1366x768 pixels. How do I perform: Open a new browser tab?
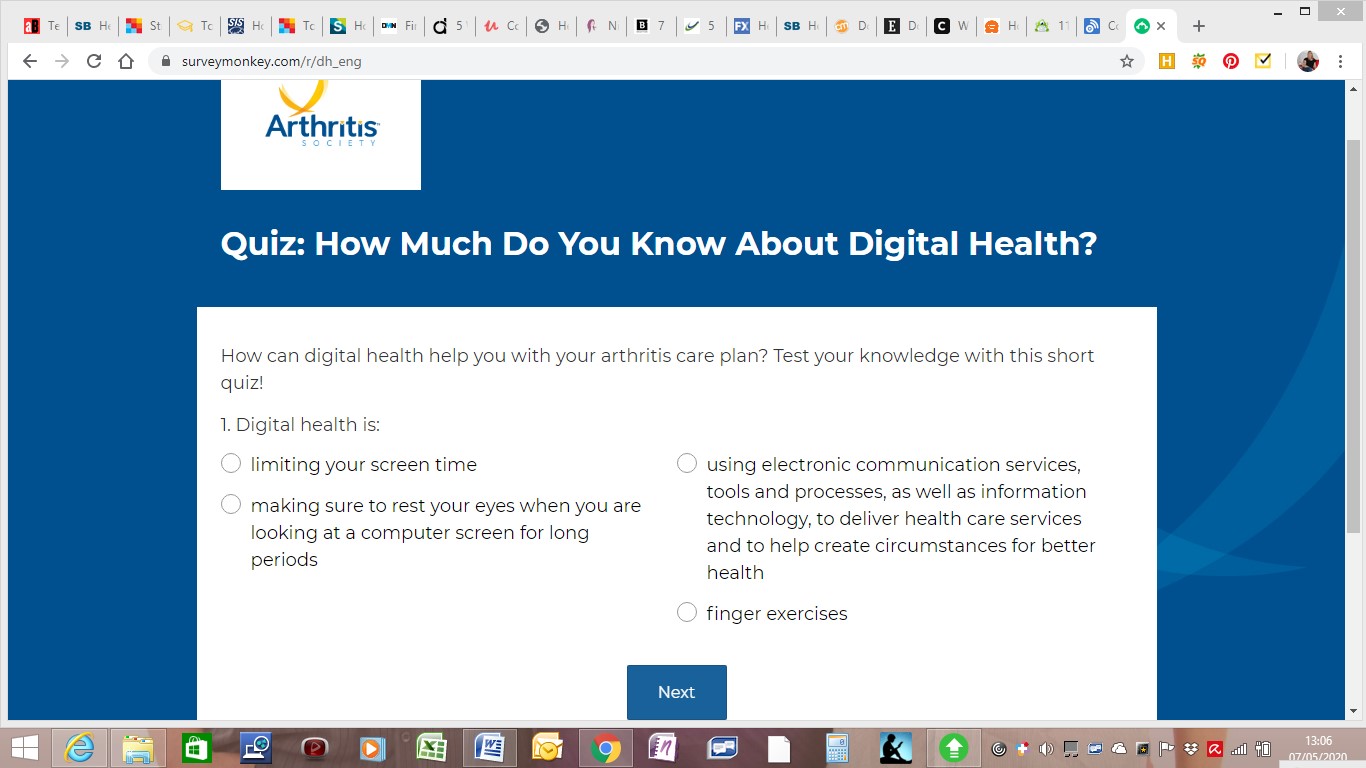(x=1198, y=25)
